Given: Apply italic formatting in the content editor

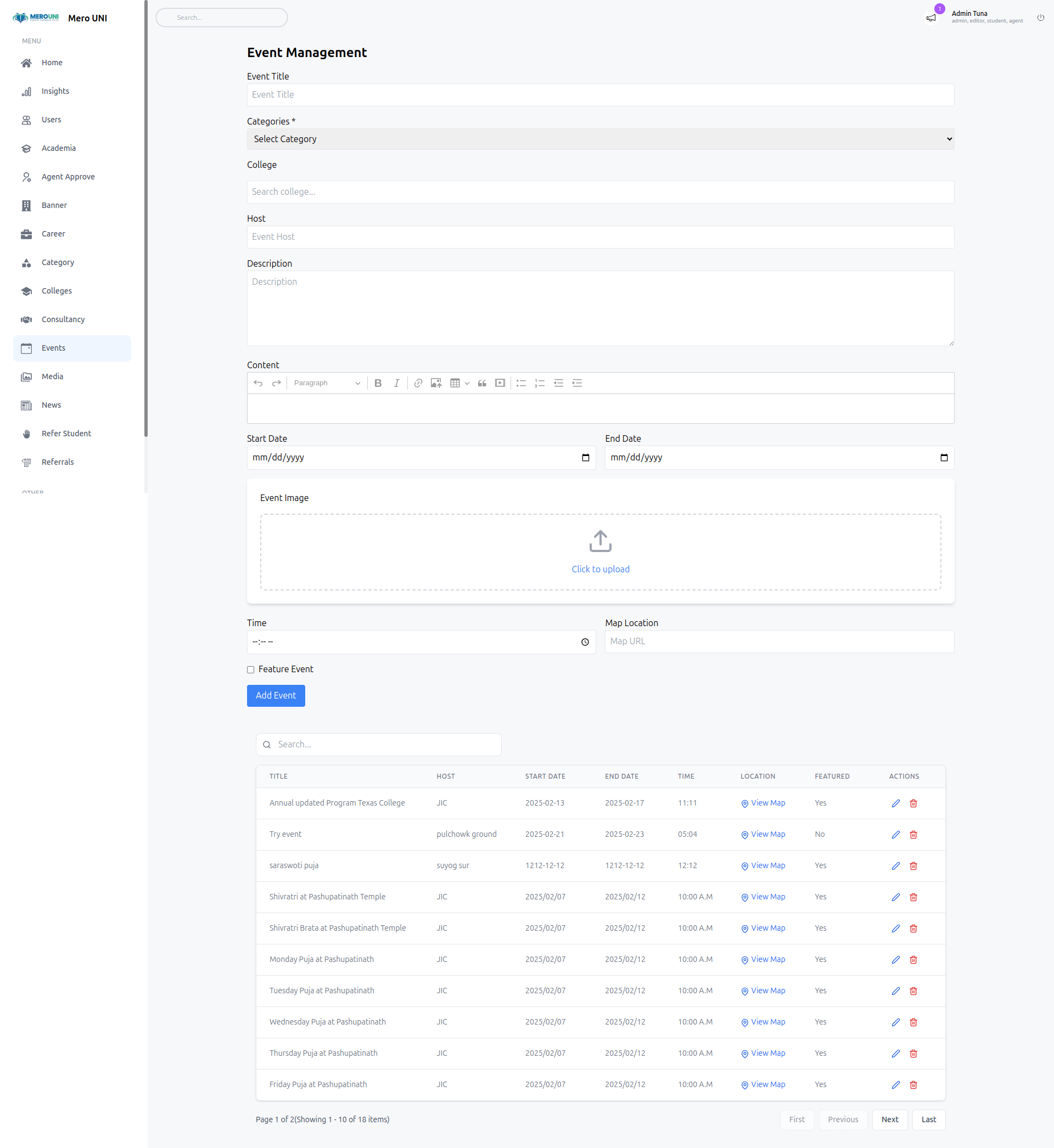Looking at the screenshot, I should click(x=396, y=382).
